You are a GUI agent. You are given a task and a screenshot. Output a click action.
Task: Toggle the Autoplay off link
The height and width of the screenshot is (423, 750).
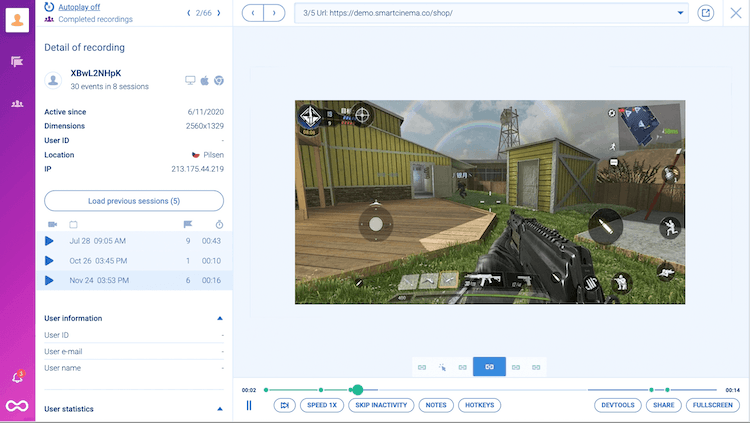click(x=79, y=7)
